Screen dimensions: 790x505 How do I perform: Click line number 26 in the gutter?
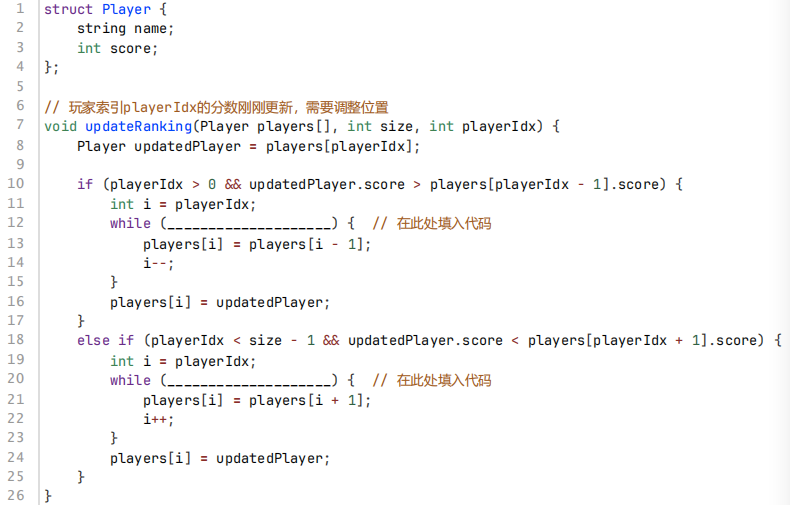(x=16, y=495)
